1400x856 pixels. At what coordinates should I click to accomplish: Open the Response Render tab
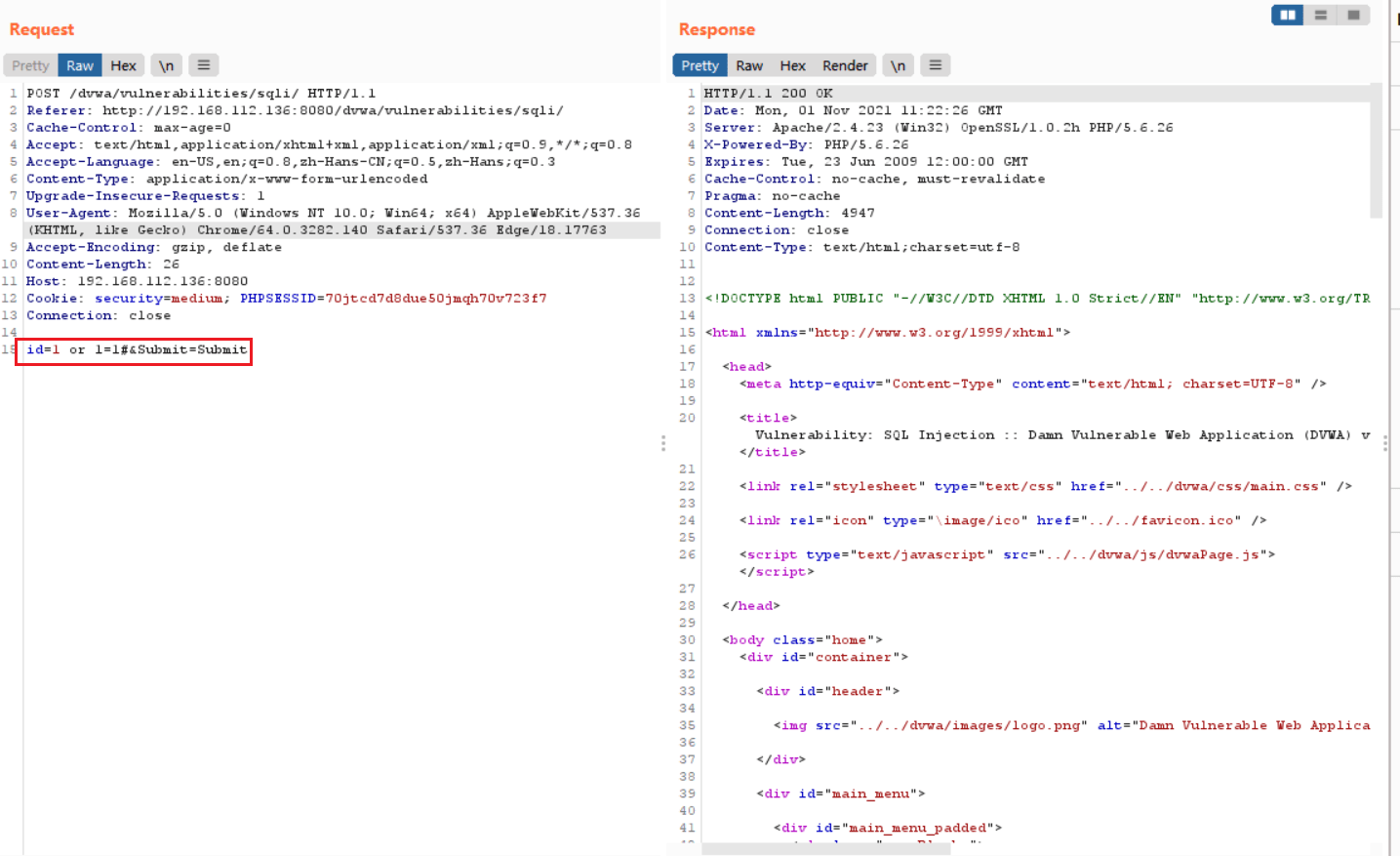845,65
